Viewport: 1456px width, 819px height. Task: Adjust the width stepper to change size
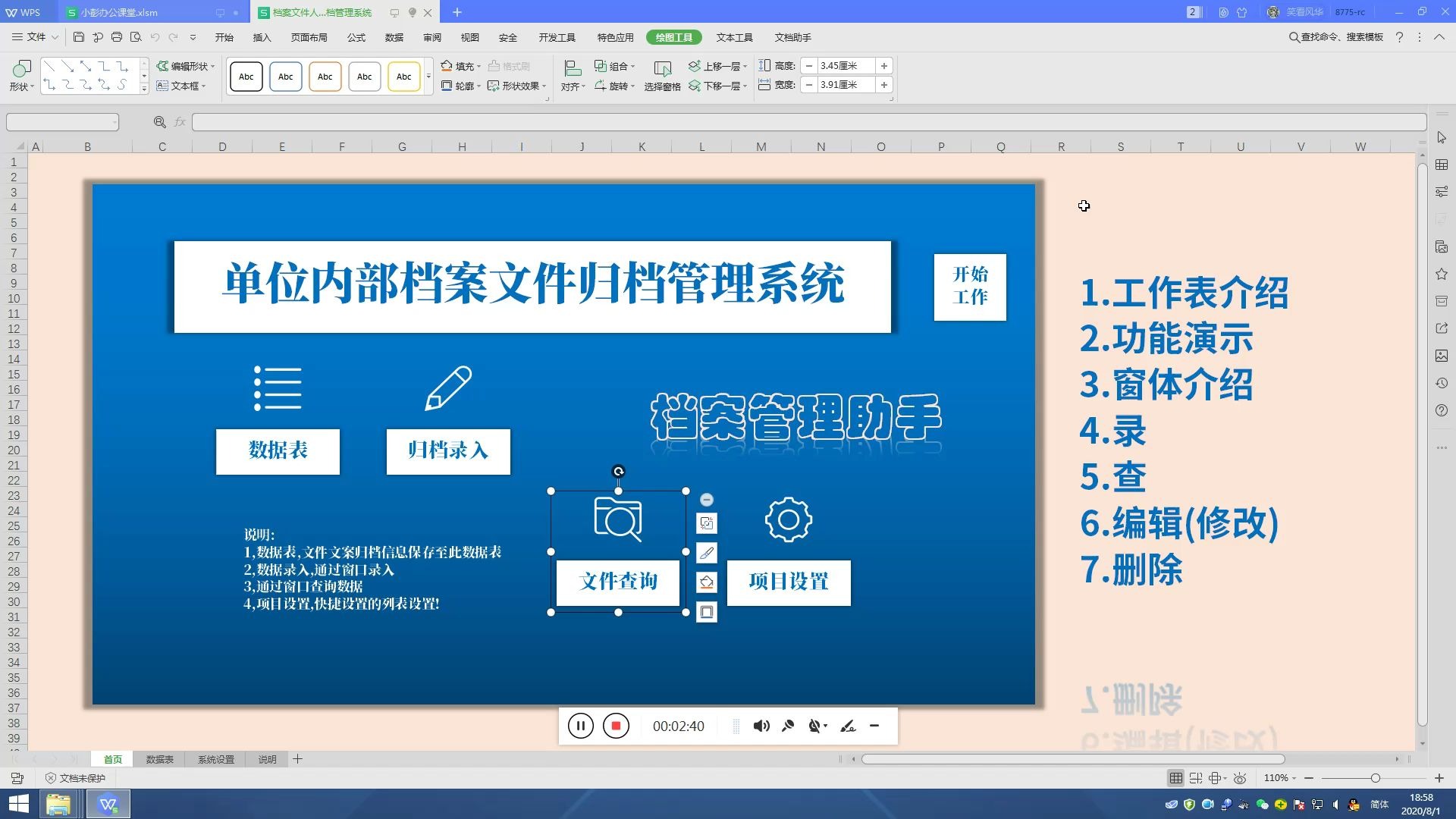[884, 85]
